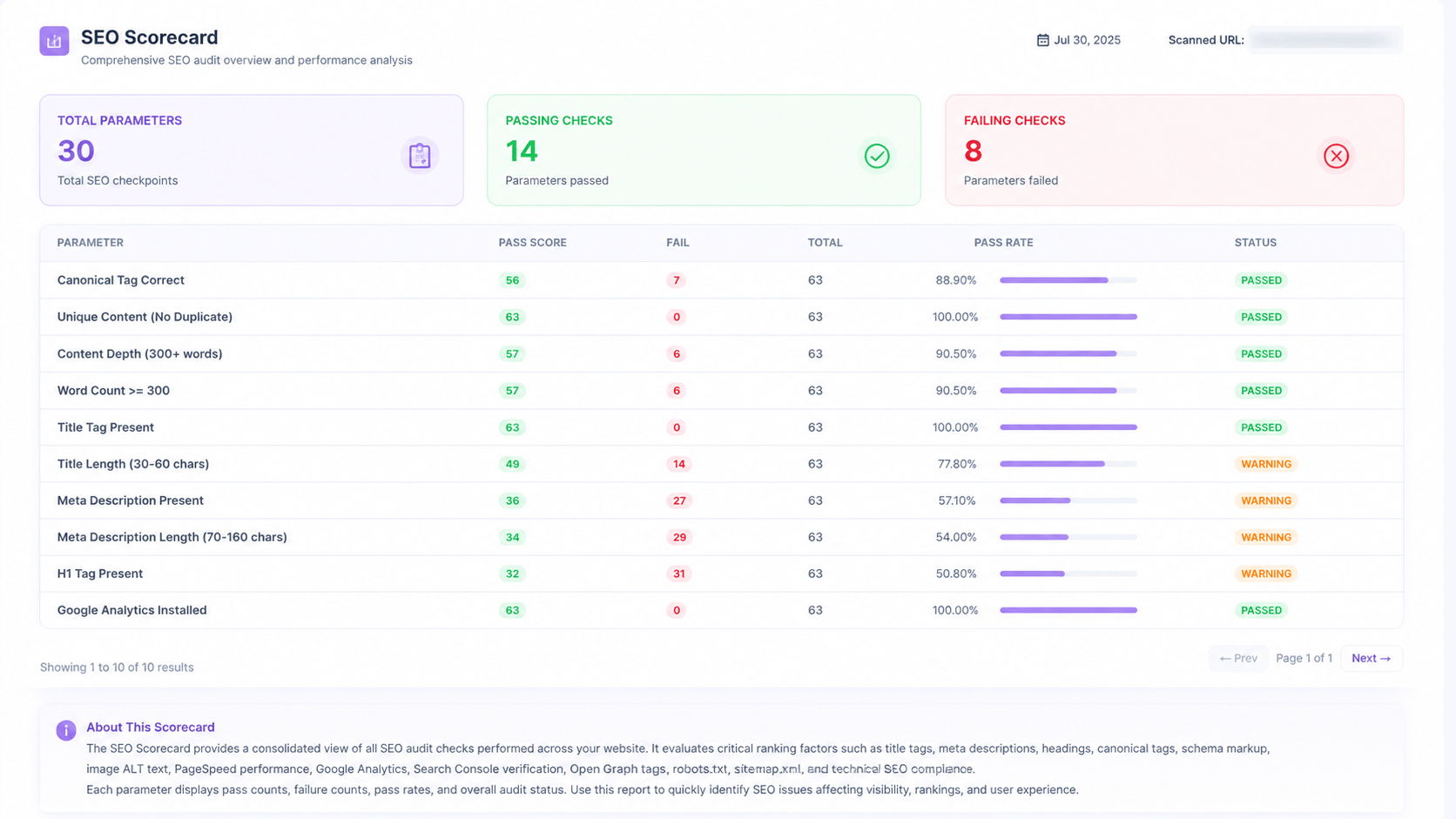The height and width of the screenshot is (819, 1456).
Task: Select the Meta Description Present row name
Action: 131,500
